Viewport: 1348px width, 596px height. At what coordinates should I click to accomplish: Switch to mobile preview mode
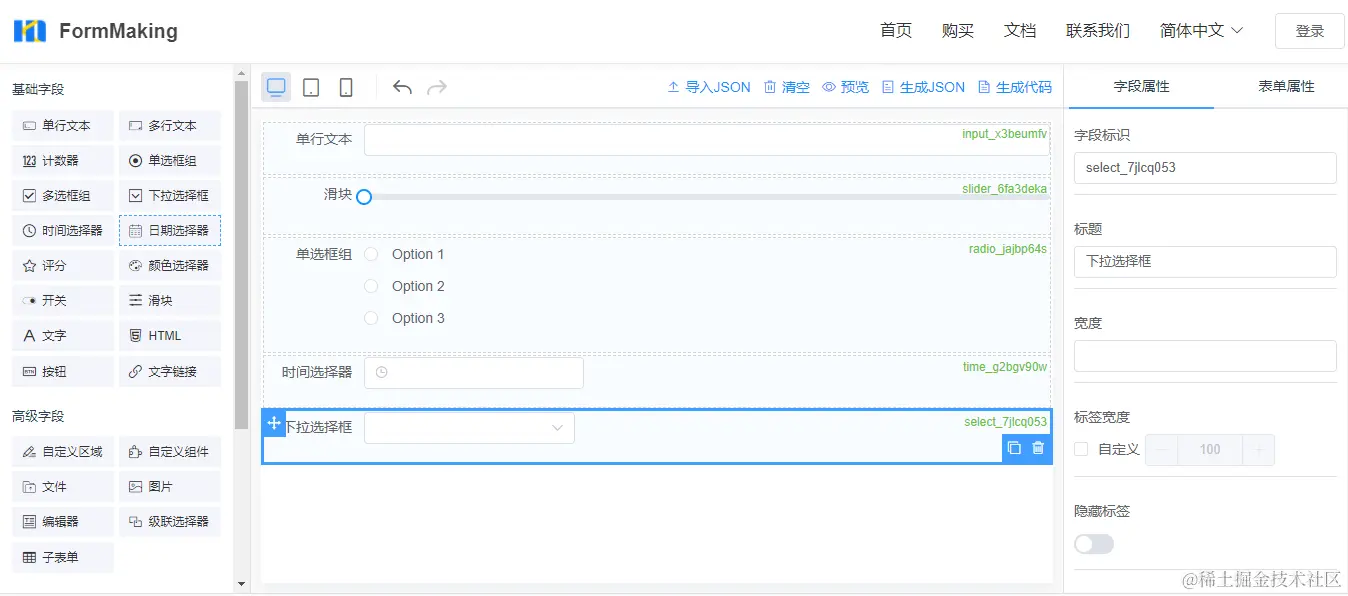tap(345, 87)
